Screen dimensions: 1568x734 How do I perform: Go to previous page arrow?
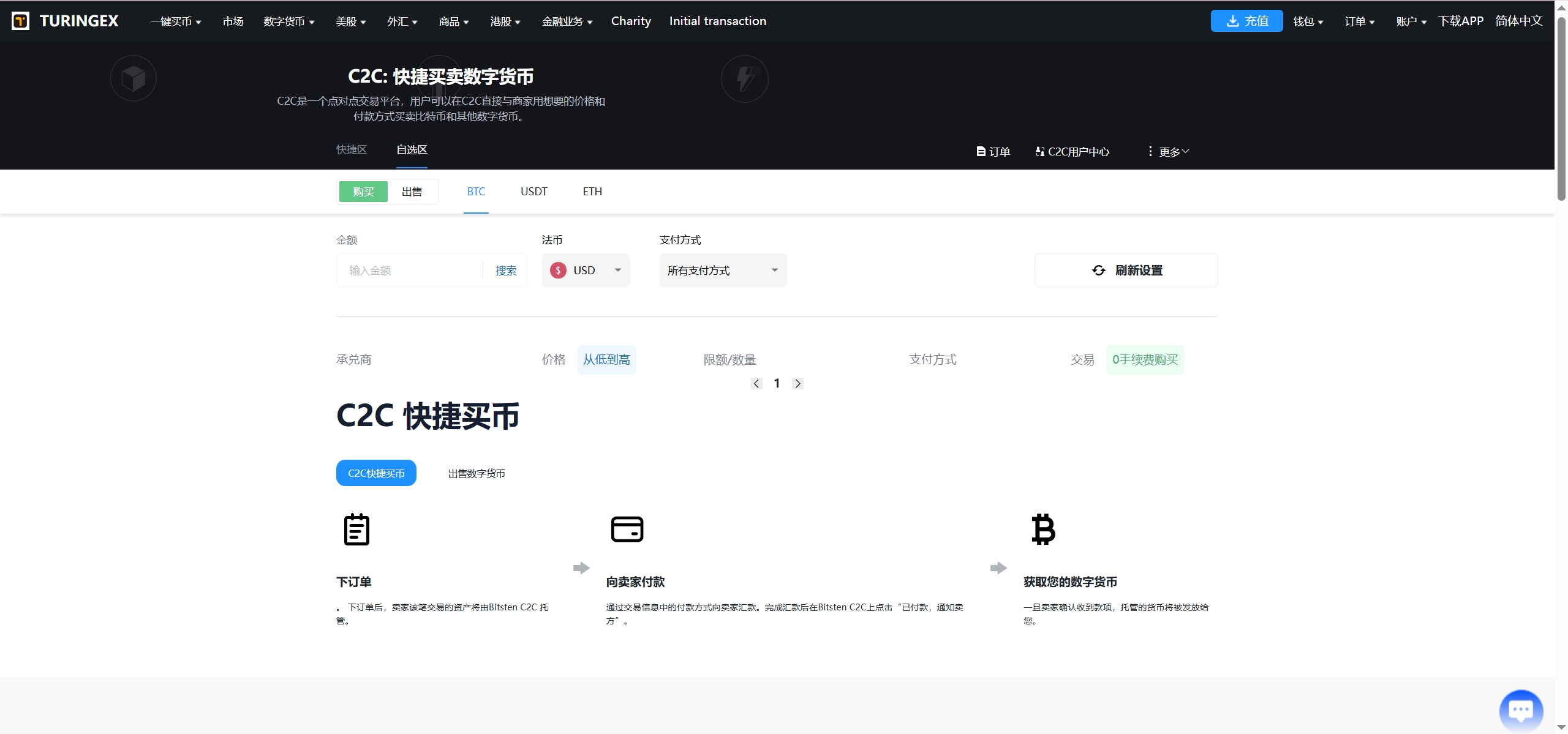click(x=756, y=383)
